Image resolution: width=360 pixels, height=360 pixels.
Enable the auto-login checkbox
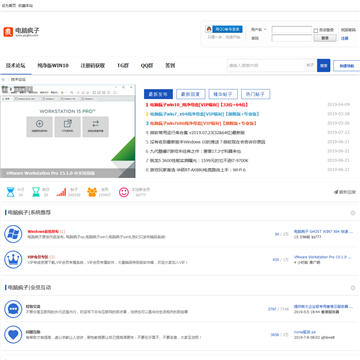[x=316, y=30]
